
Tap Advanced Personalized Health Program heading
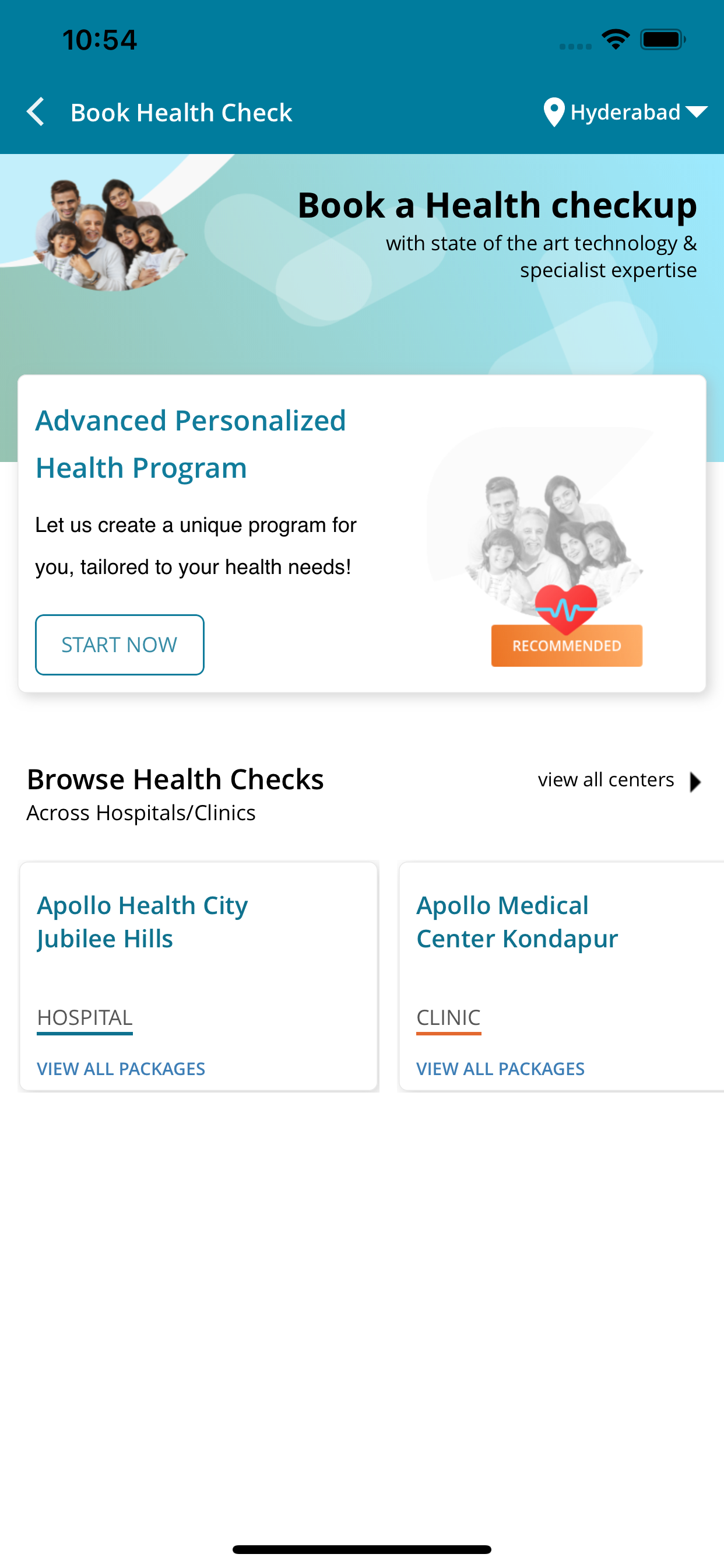tap(191, 444)
